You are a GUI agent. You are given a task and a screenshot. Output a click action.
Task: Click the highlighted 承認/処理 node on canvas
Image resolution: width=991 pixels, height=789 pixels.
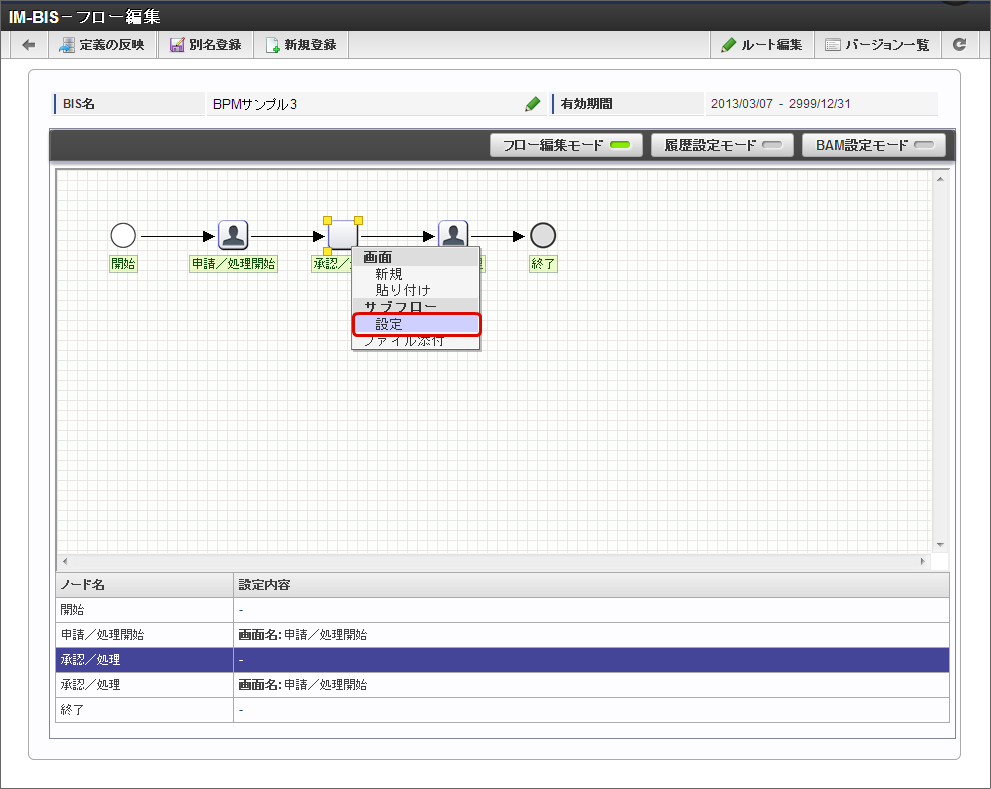pos(342,234)
